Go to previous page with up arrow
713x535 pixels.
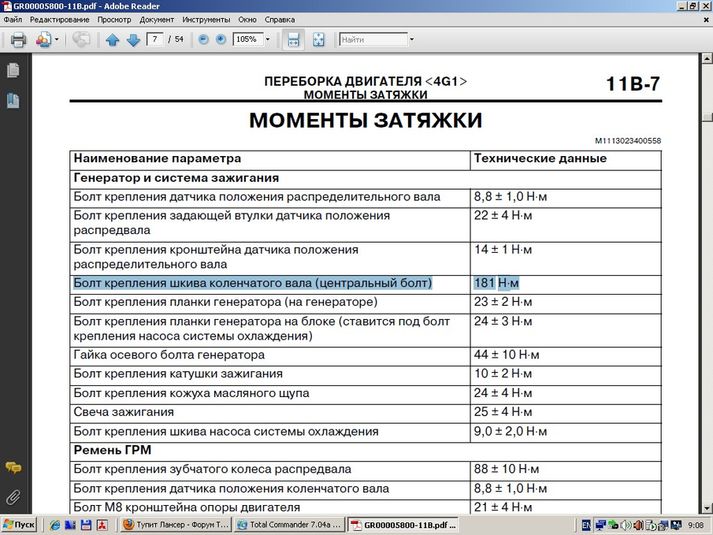(112, 40)
